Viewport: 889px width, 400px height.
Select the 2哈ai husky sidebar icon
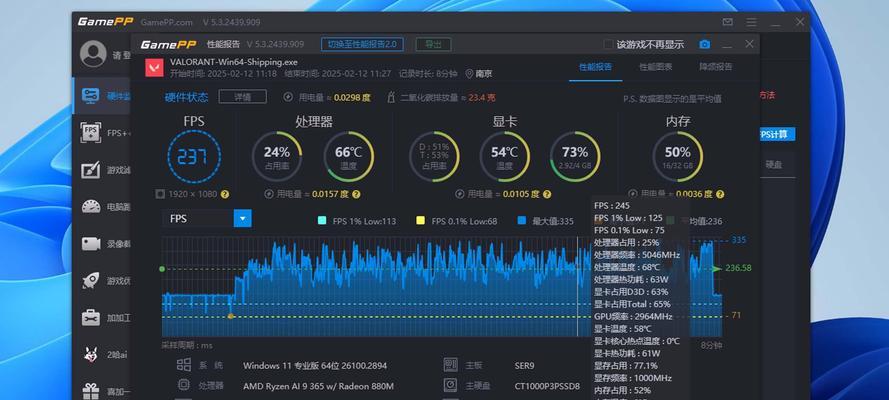pos(91,355)
